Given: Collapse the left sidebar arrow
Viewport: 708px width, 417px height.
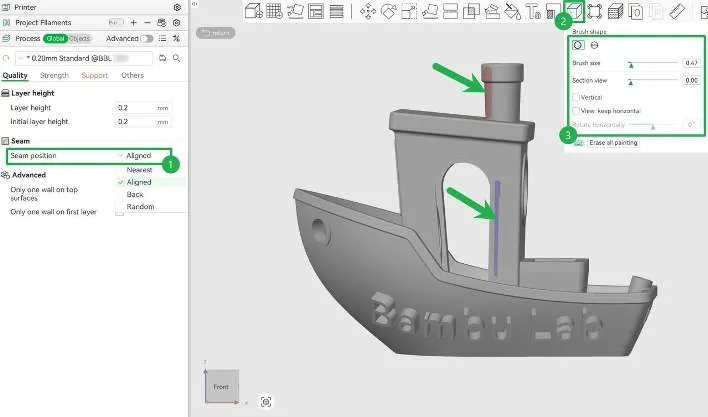Looking at the screenshot, I should click(194, 4).
